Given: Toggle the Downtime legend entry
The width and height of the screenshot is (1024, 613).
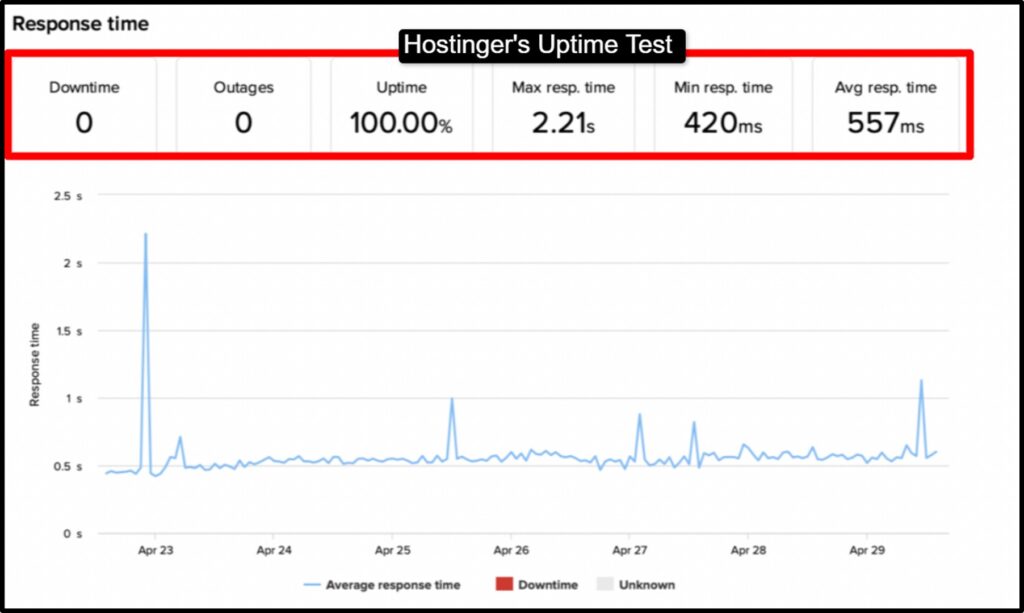Looking at the screenshot, I should [x=537, y=584].
